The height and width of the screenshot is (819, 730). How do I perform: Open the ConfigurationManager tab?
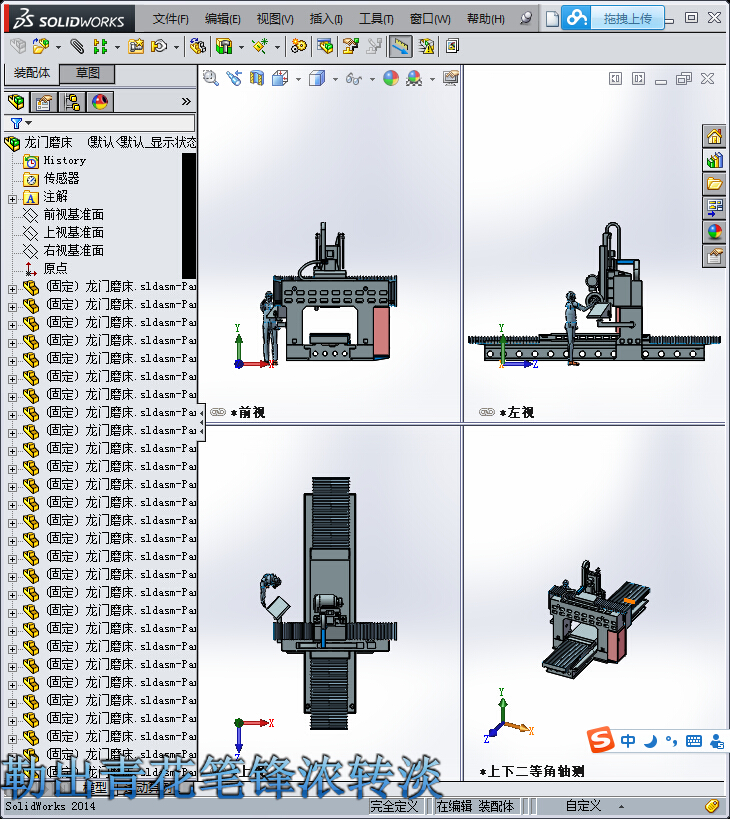[72, 101]
